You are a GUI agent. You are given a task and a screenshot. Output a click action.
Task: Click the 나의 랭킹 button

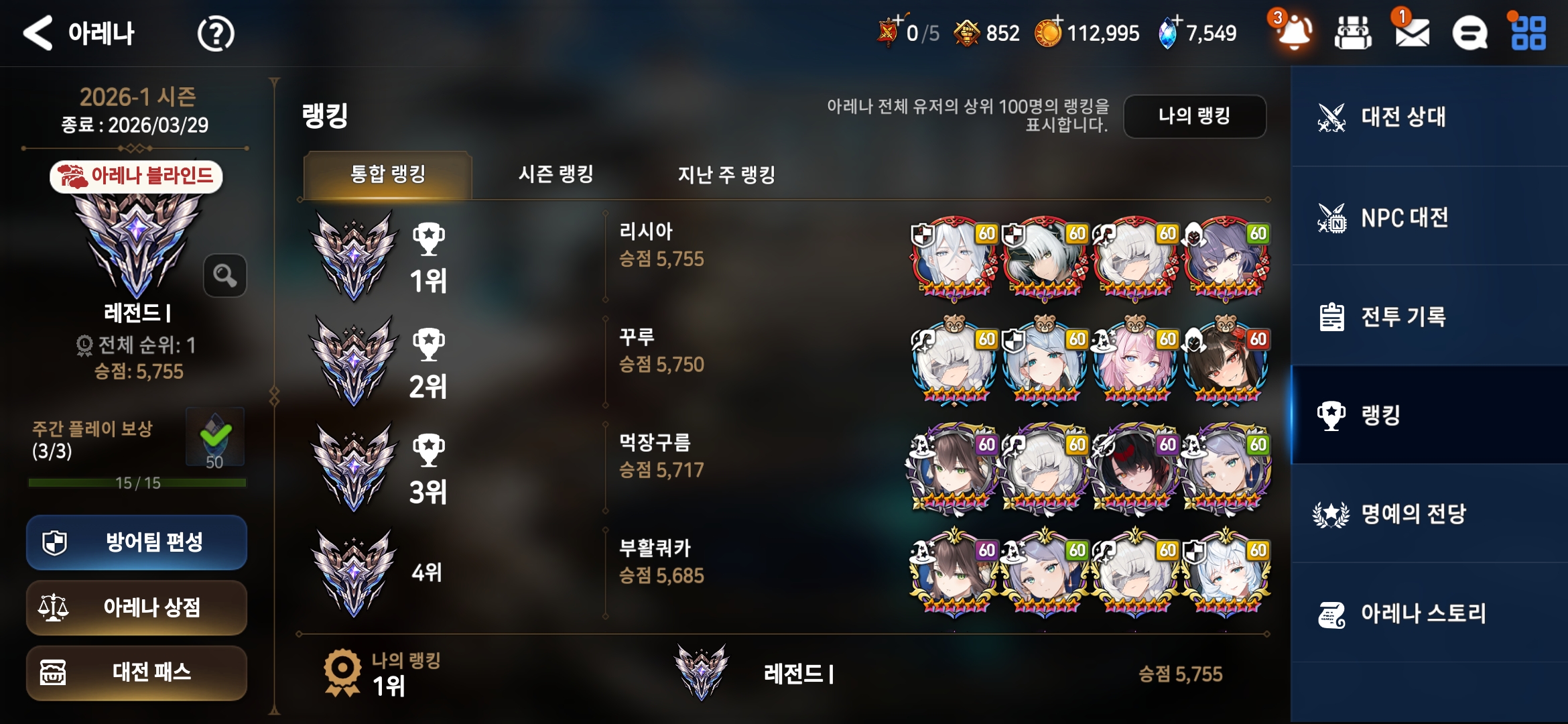tap(1195, 116)
